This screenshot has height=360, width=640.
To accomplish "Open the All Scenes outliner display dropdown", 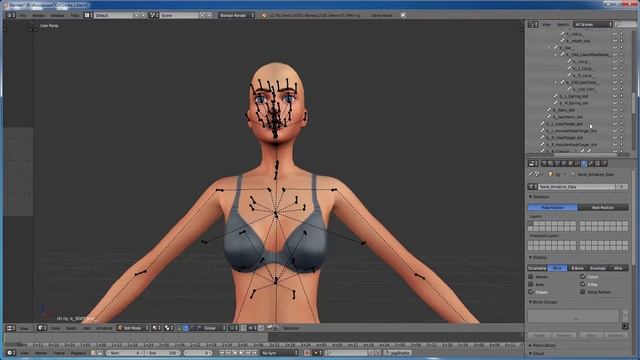I will [x=593, y=24].
